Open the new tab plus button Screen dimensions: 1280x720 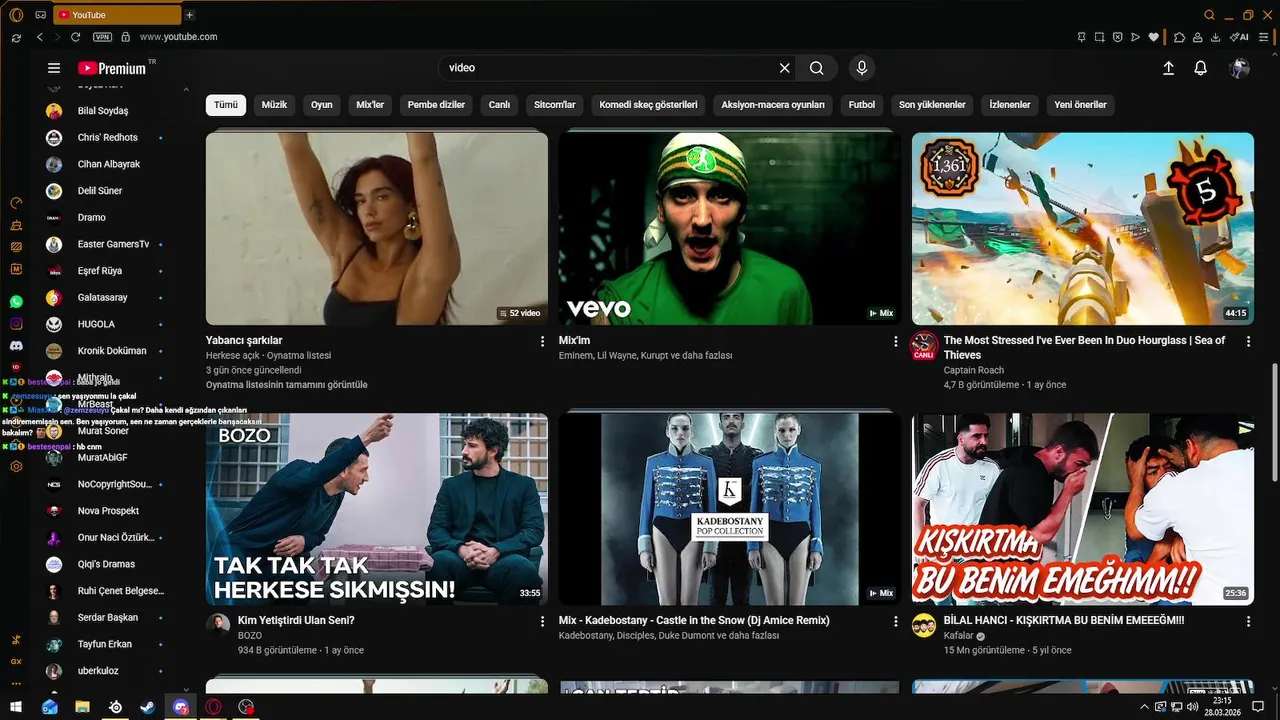pyautogui.click(x=190, y=15)
